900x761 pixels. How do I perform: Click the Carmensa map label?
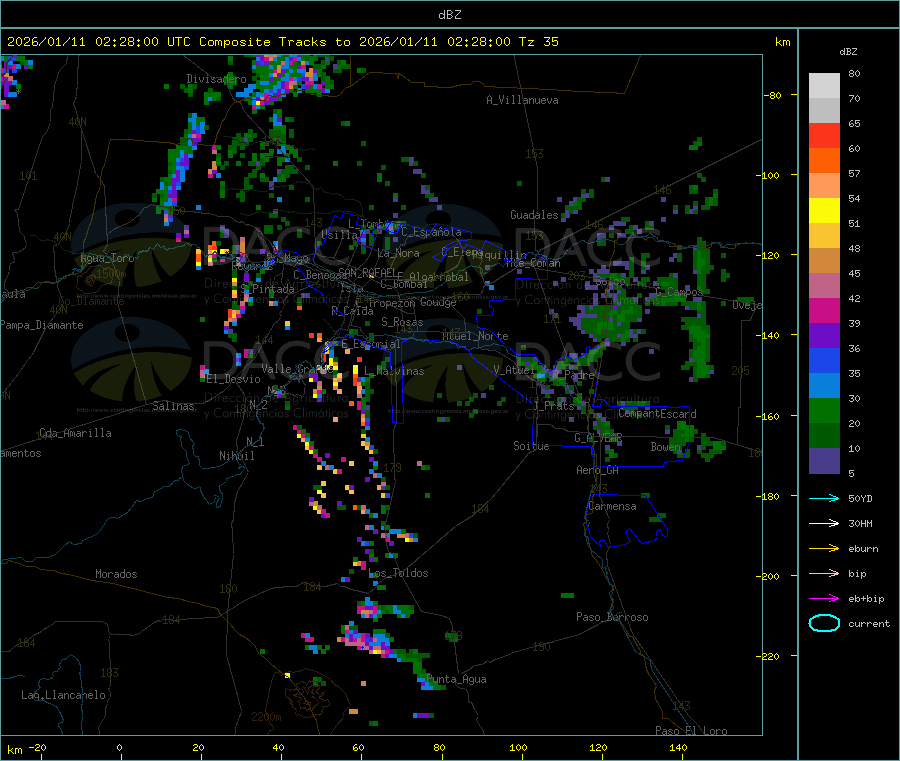(612, 506)
